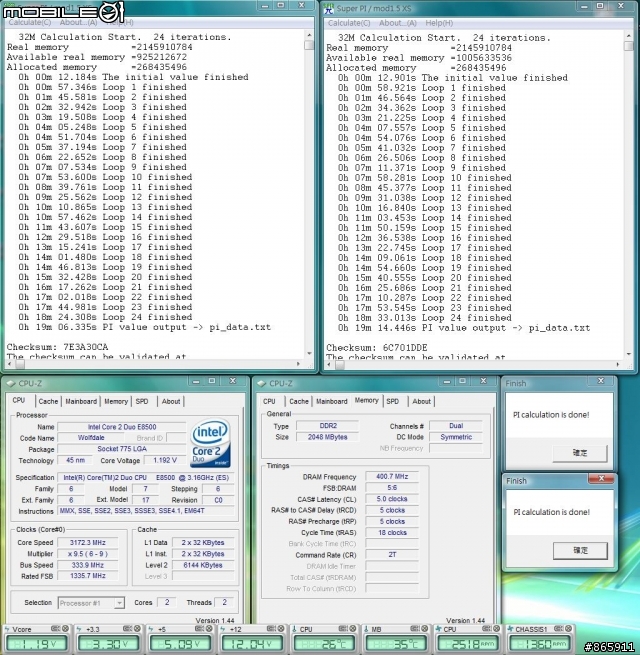Click the CAS# Latency 5.0 clocks value
The width and height of the screenshot is (640, 655).
(x=392, y=499)
